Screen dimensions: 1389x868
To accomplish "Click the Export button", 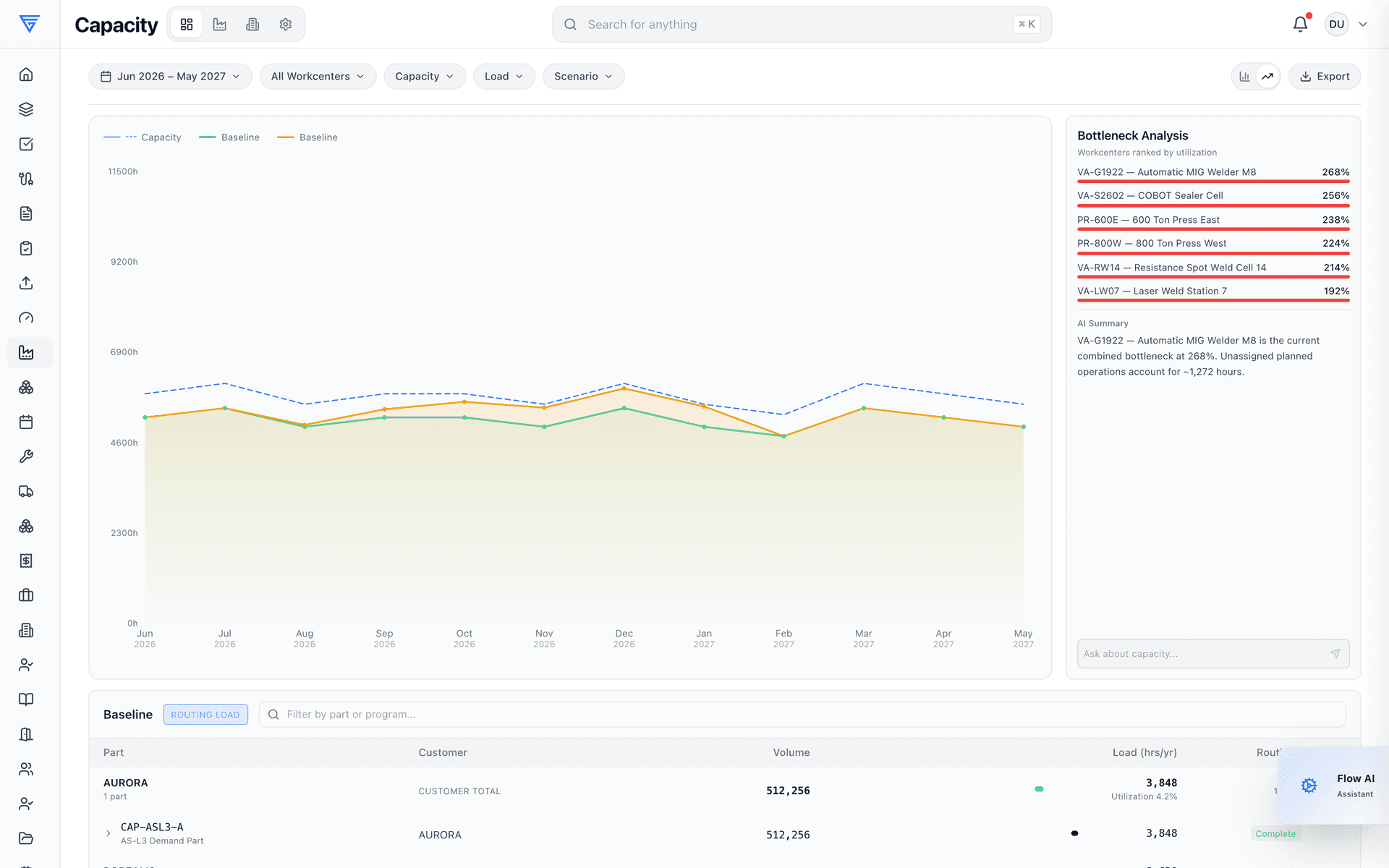I will pyautogui.click(x=1324, y=76).
